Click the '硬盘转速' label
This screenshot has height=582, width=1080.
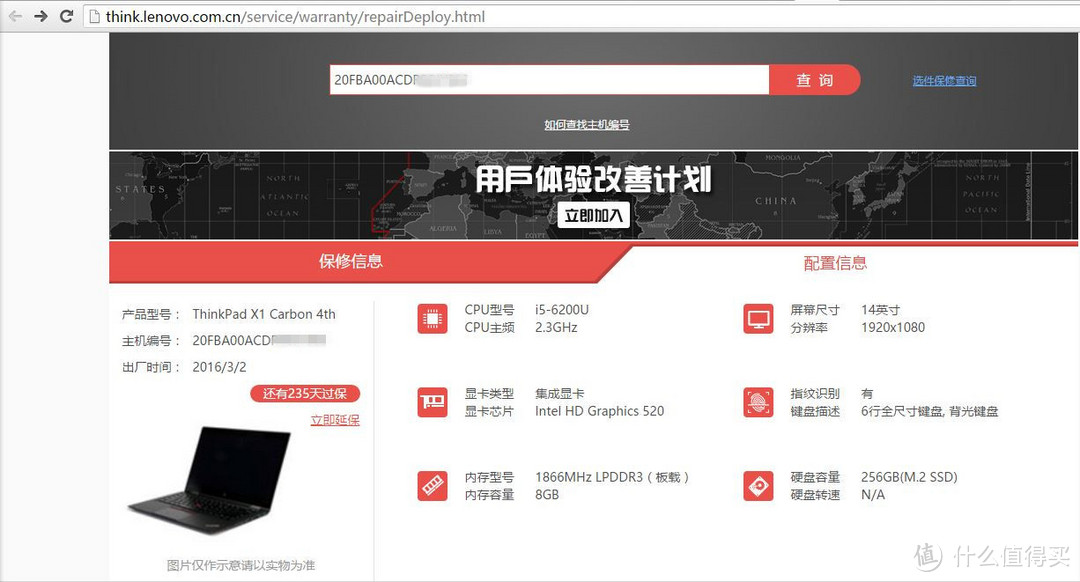point(815,495)
